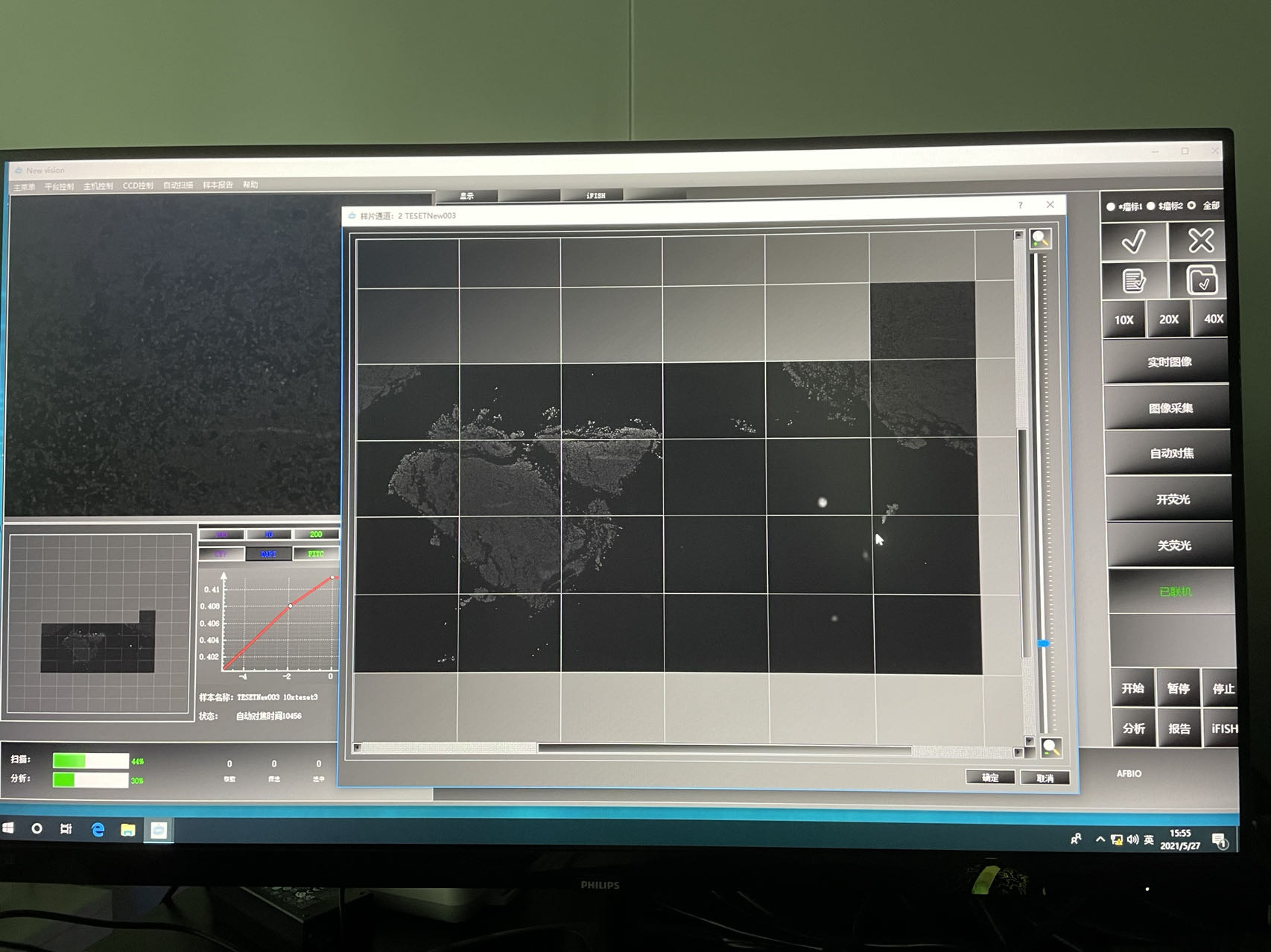Click the zoom-in magnifier icon in slide dialog

click(1040, 239)
